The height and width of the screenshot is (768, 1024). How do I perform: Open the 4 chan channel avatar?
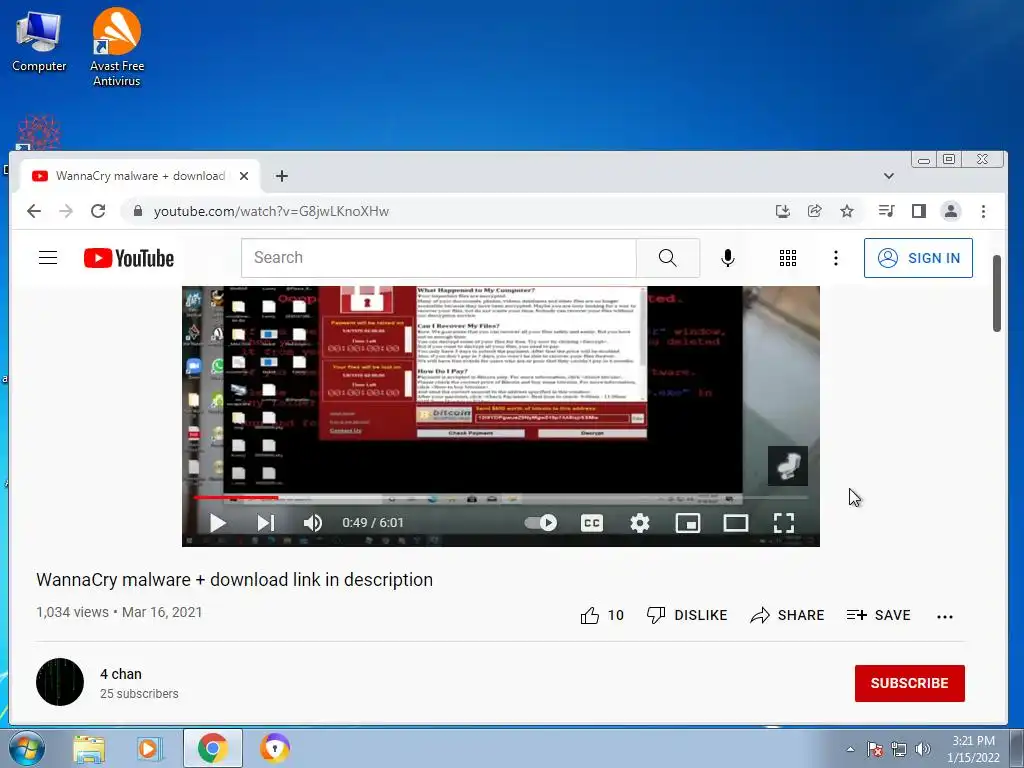(x=60, y=682)
